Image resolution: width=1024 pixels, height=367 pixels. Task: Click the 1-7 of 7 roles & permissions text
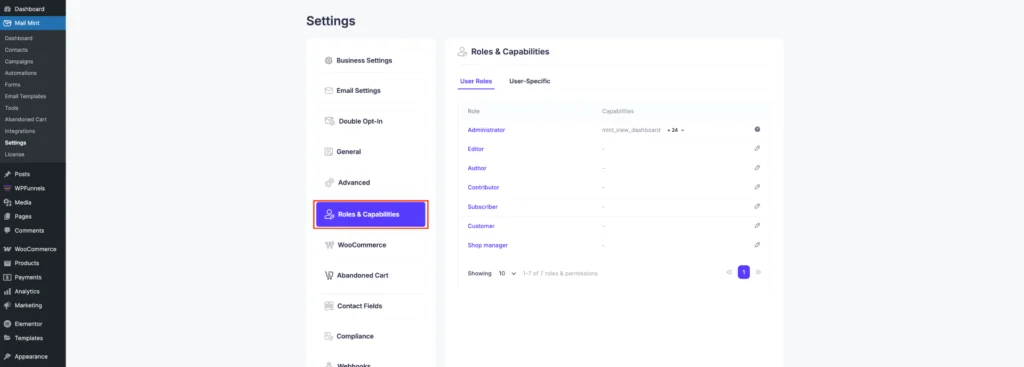560,274
